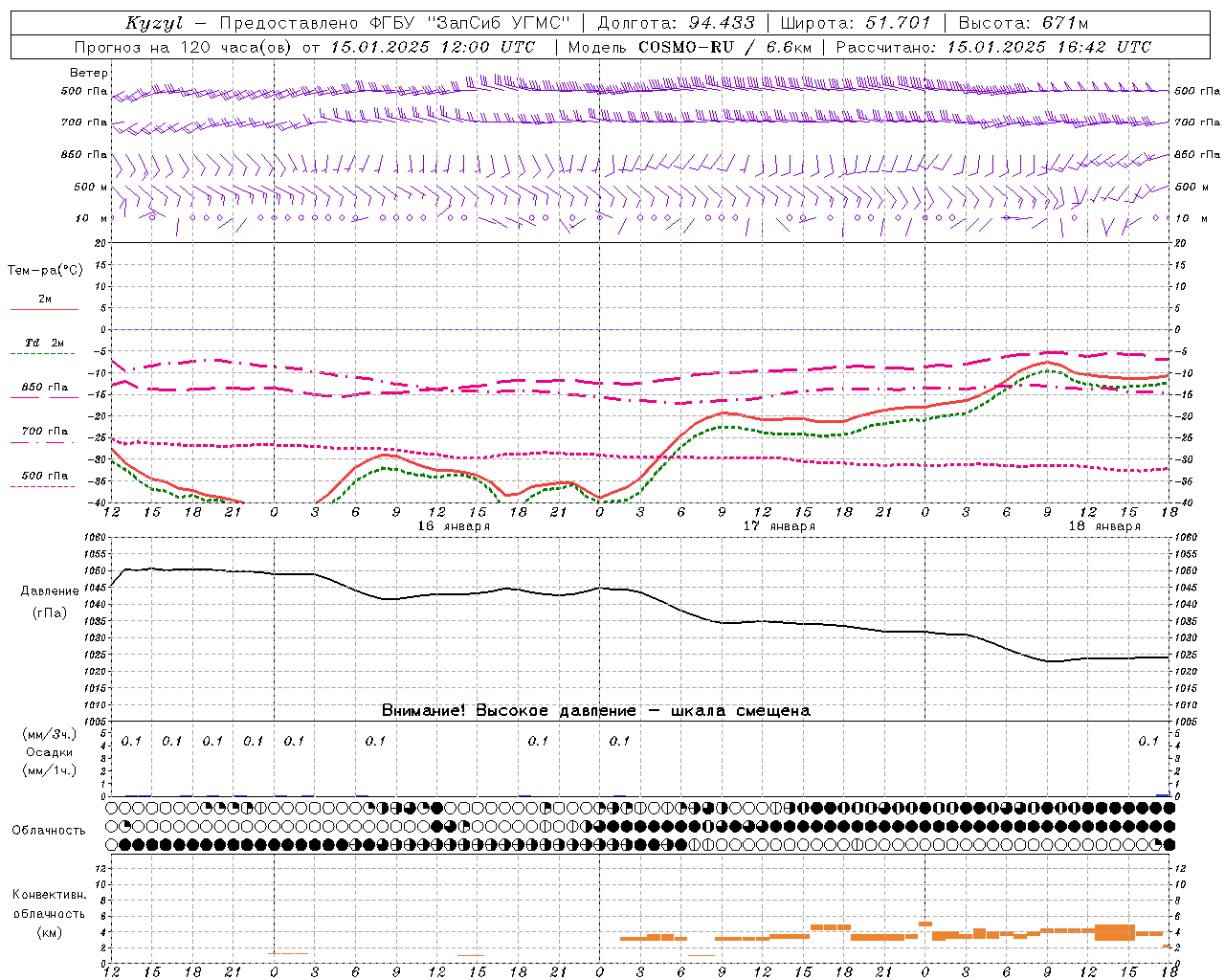Click the '16 января' date label
This screenshot has width=1225, height=980.
point(454,526)
